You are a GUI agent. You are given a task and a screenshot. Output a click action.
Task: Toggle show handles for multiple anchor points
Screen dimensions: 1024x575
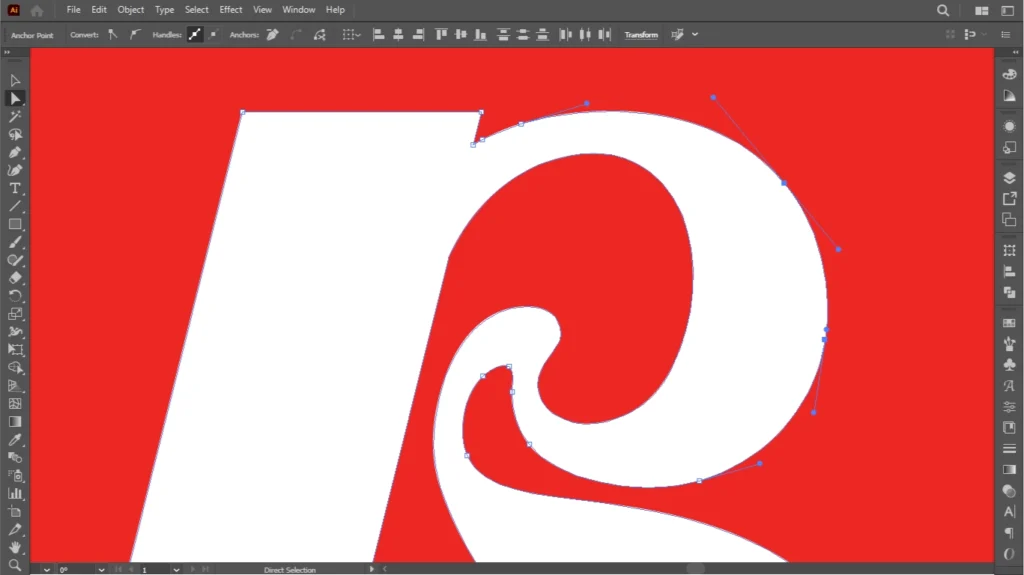195,34
